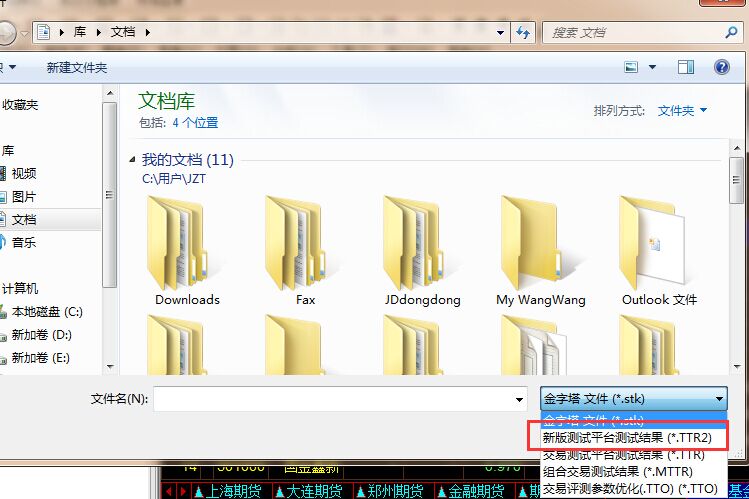Click the 新建文件夹 button

point(76,67)
